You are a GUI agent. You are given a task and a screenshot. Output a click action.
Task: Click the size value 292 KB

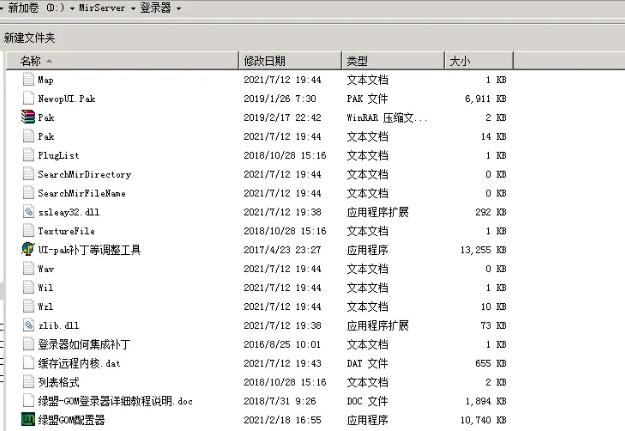[491, 212]
